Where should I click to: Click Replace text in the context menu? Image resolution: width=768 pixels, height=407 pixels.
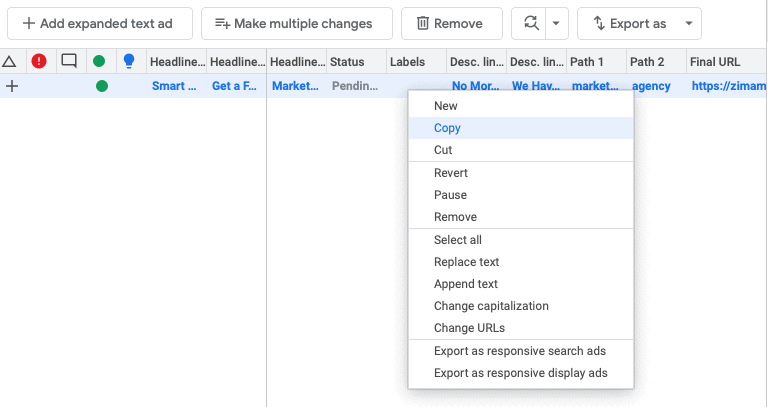tap(466, 262)
